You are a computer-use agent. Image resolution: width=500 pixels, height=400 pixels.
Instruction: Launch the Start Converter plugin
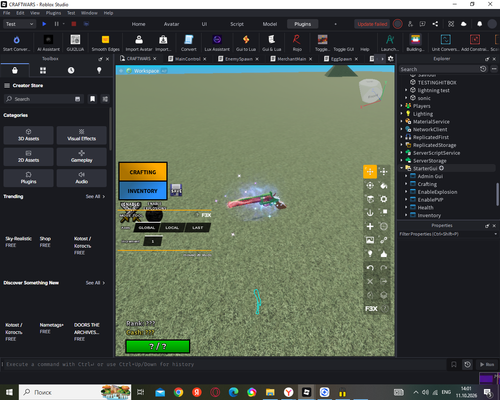(16, 43)
